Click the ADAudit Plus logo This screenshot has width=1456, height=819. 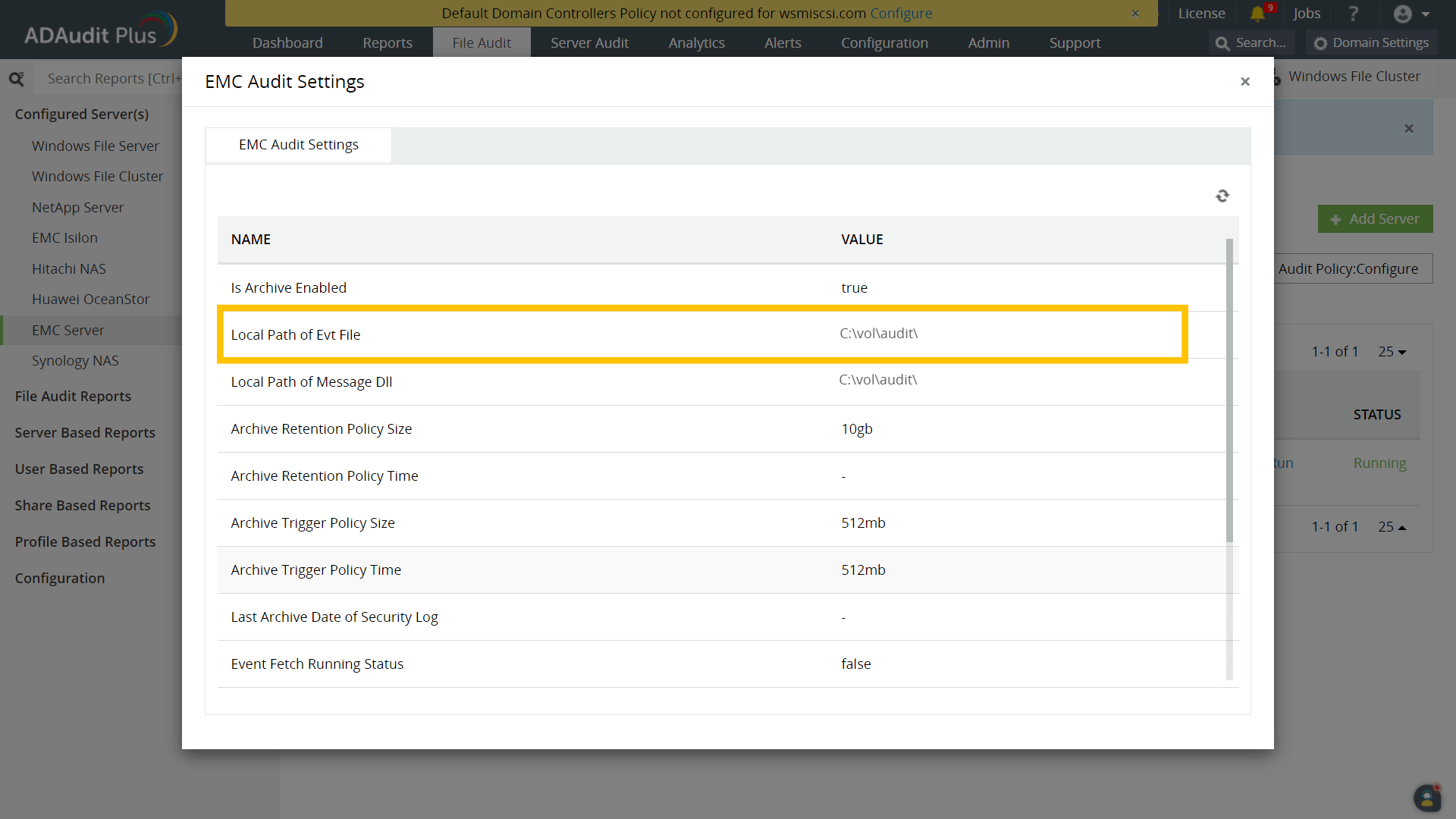[x=99, y=29]
